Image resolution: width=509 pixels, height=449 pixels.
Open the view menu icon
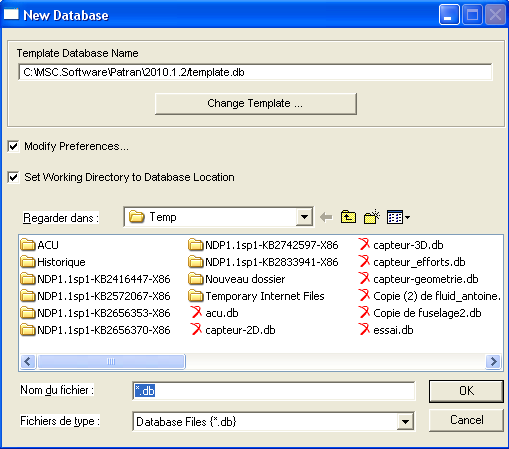398,217
